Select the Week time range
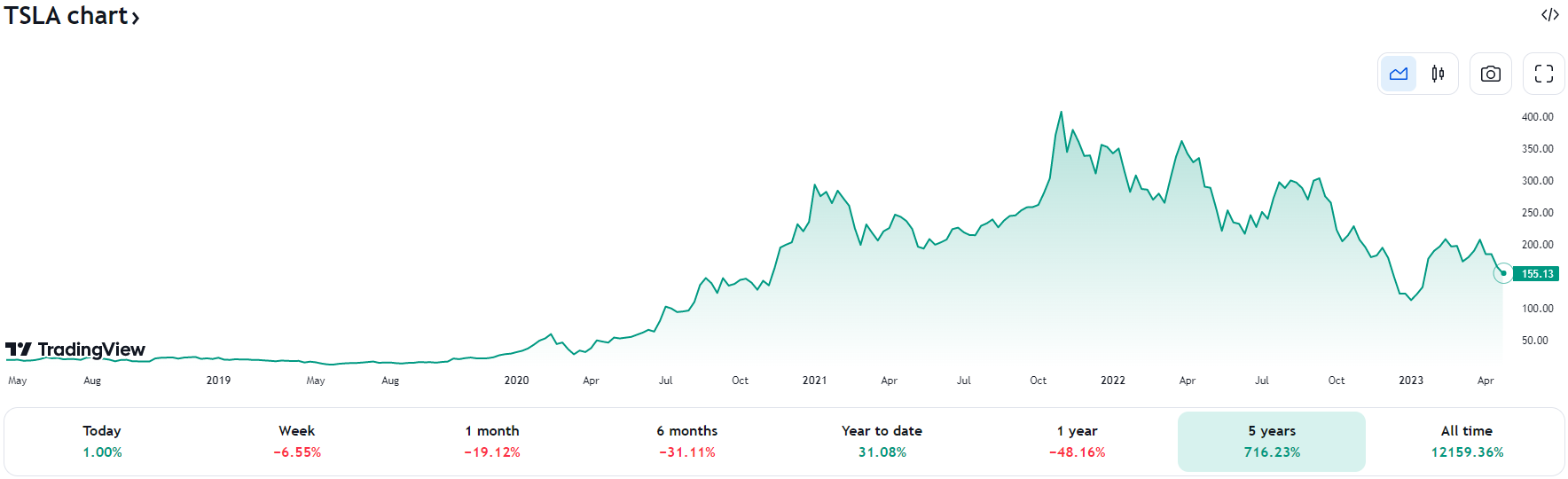Image resolution: width=1568 pixels, height=479 pixels. [x=297, y=441]
